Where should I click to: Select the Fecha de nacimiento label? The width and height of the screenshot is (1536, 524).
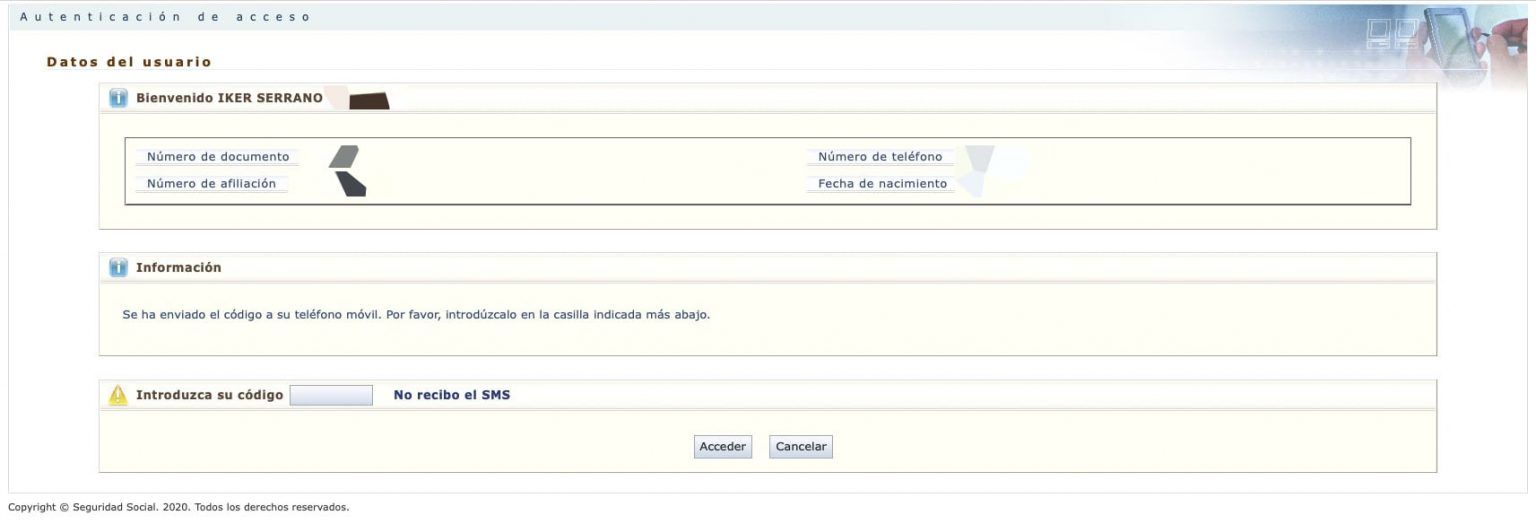[x=882, y=184]
